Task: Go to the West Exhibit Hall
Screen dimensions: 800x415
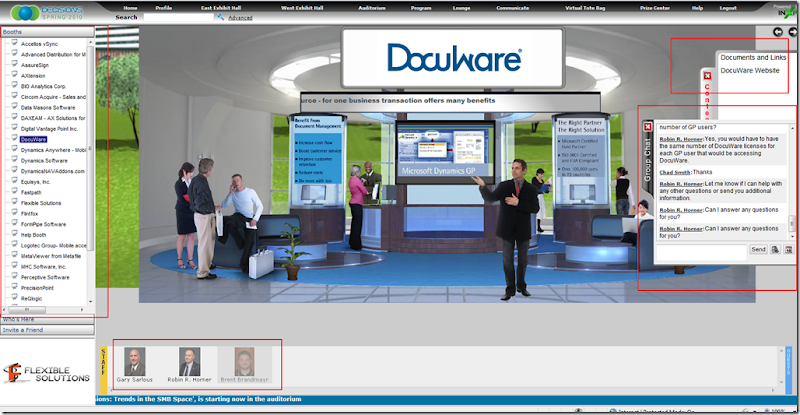Action: [x=302, y=8]
